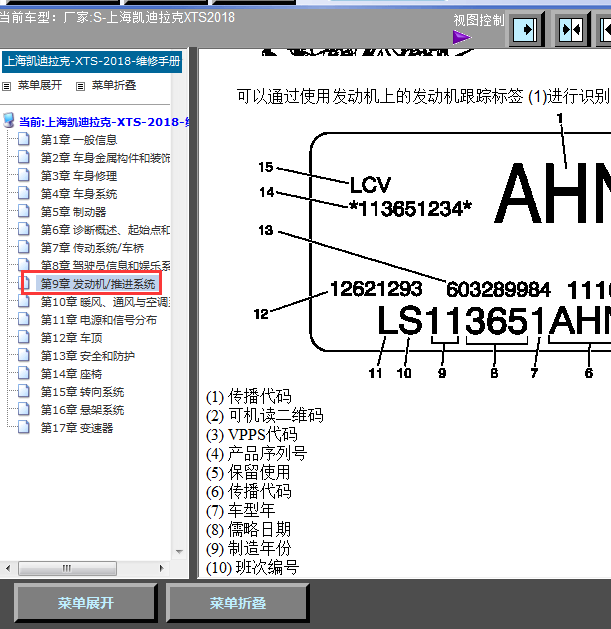Click the page icon of 第2章 车身金属构件

24,157
